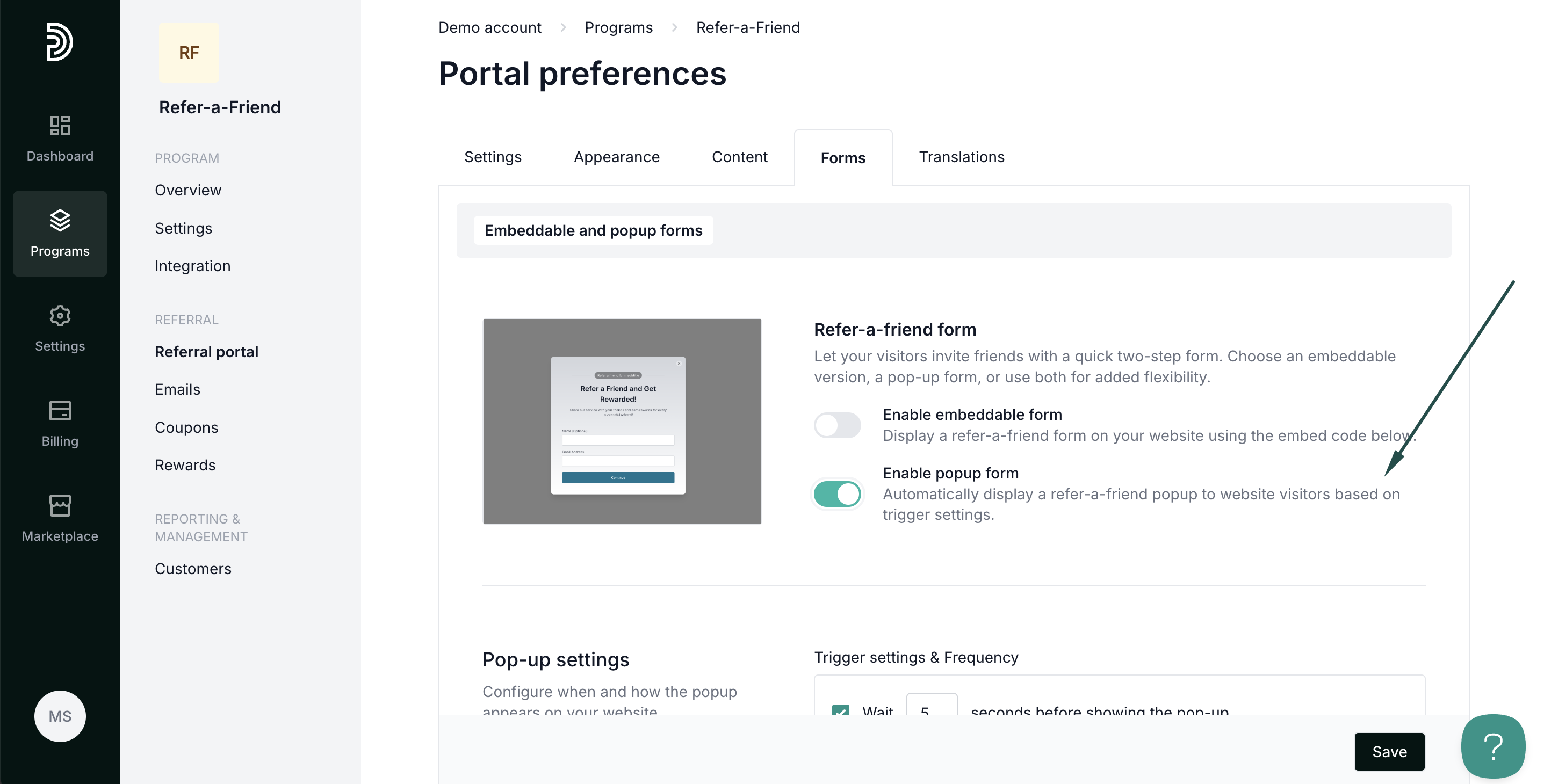Open the Content tab
1544x784 pixels.
tap(739, 157)
